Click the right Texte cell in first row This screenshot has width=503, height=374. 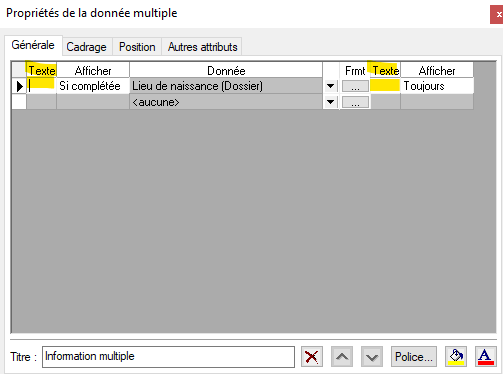click(x=385, y=86)
